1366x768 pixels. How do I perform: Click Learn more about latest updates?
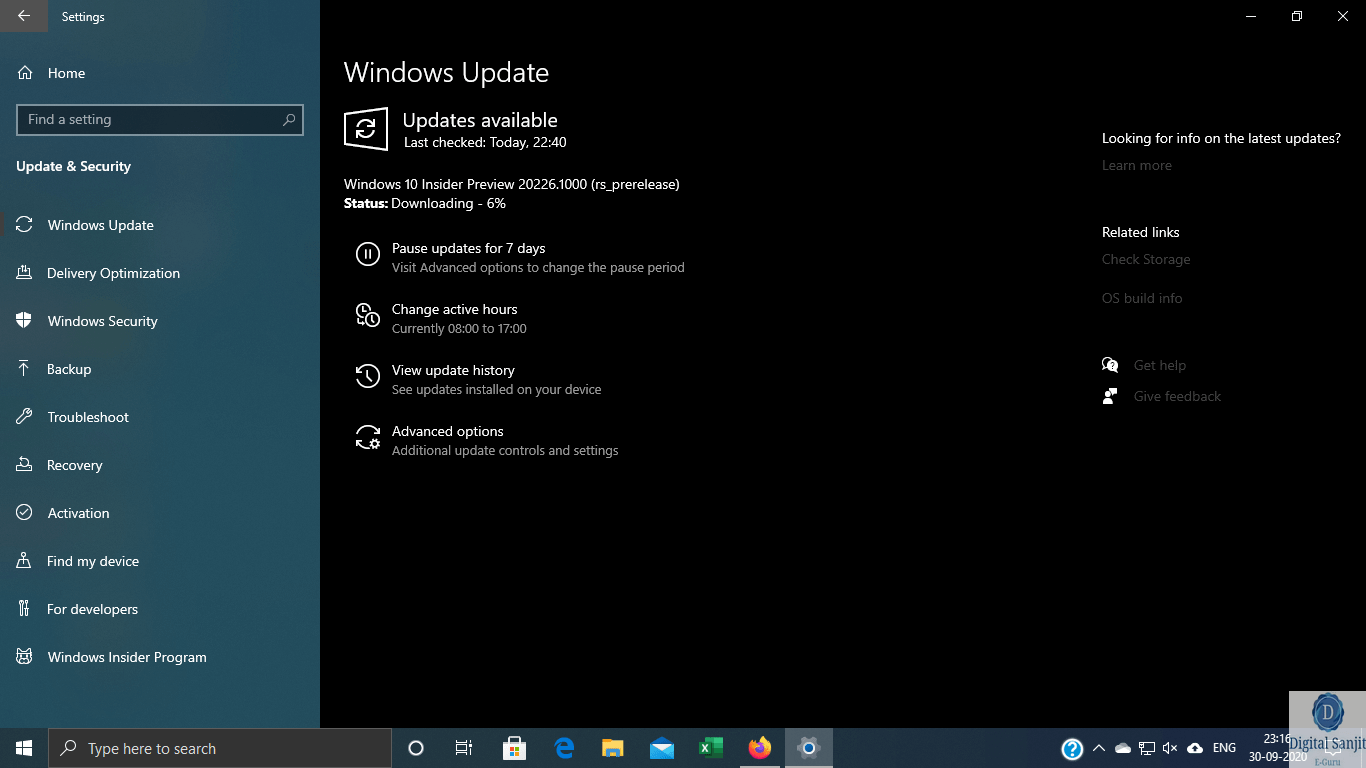click(1137, 165)
